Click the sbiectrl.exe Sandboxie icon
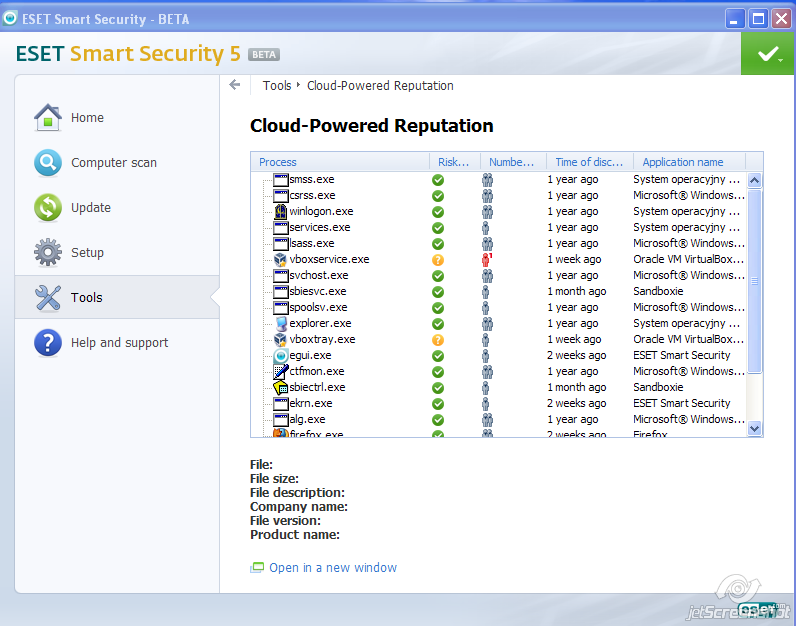 click(280, 387)
